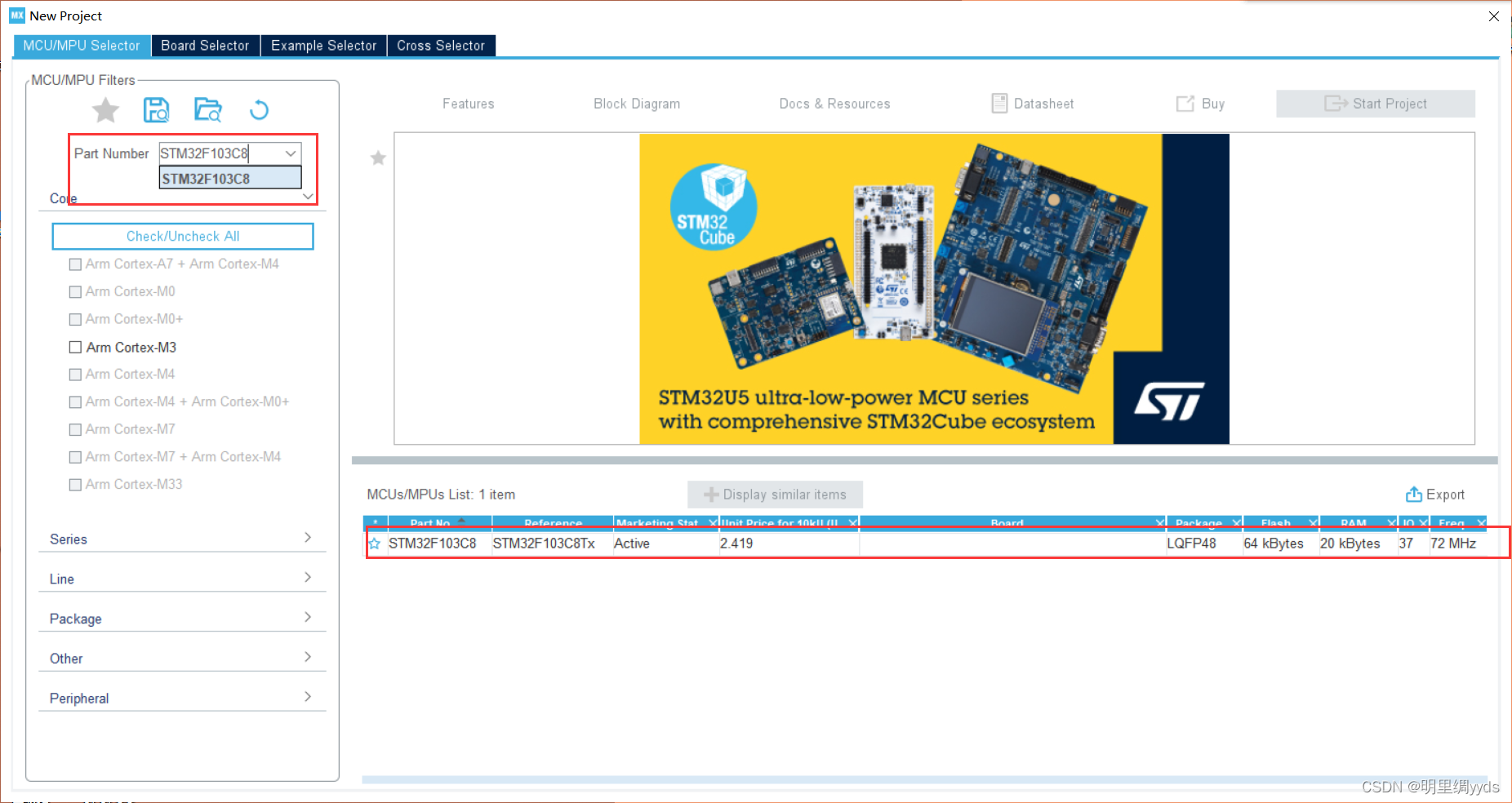Open the load saved searches folder icon

(x=208, y=109)
